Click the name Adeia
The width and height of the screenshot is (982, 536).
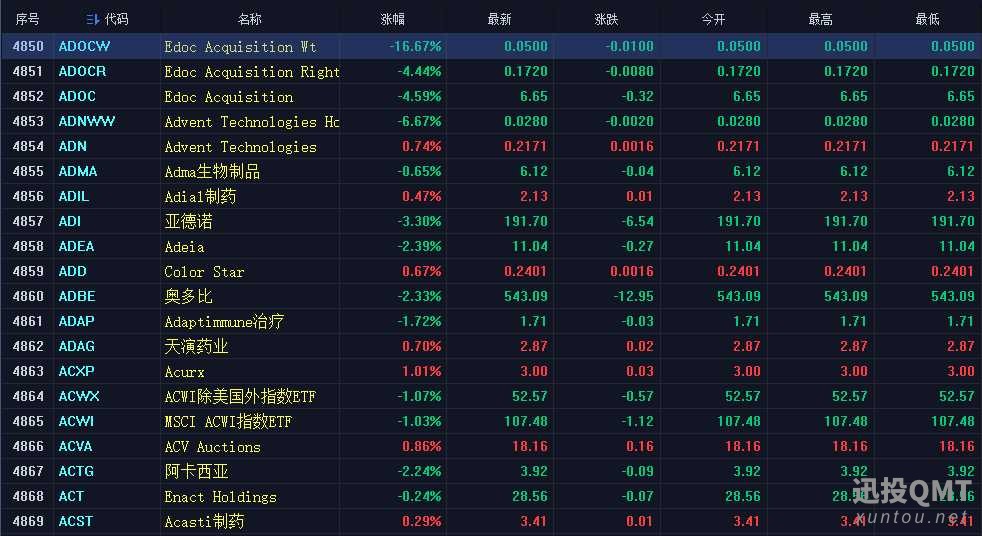(184, 247)
